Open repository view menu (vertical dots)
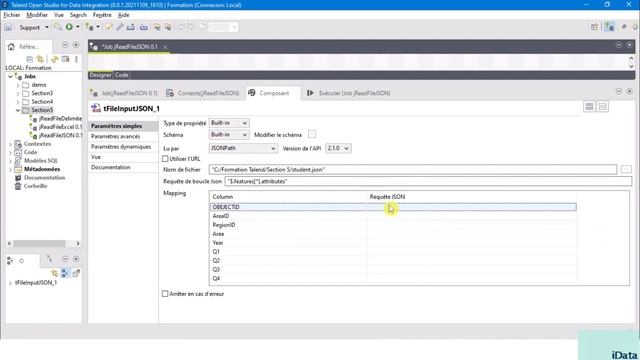The height and width of the screenshot is (360, 640). click(x=76, y=59)
